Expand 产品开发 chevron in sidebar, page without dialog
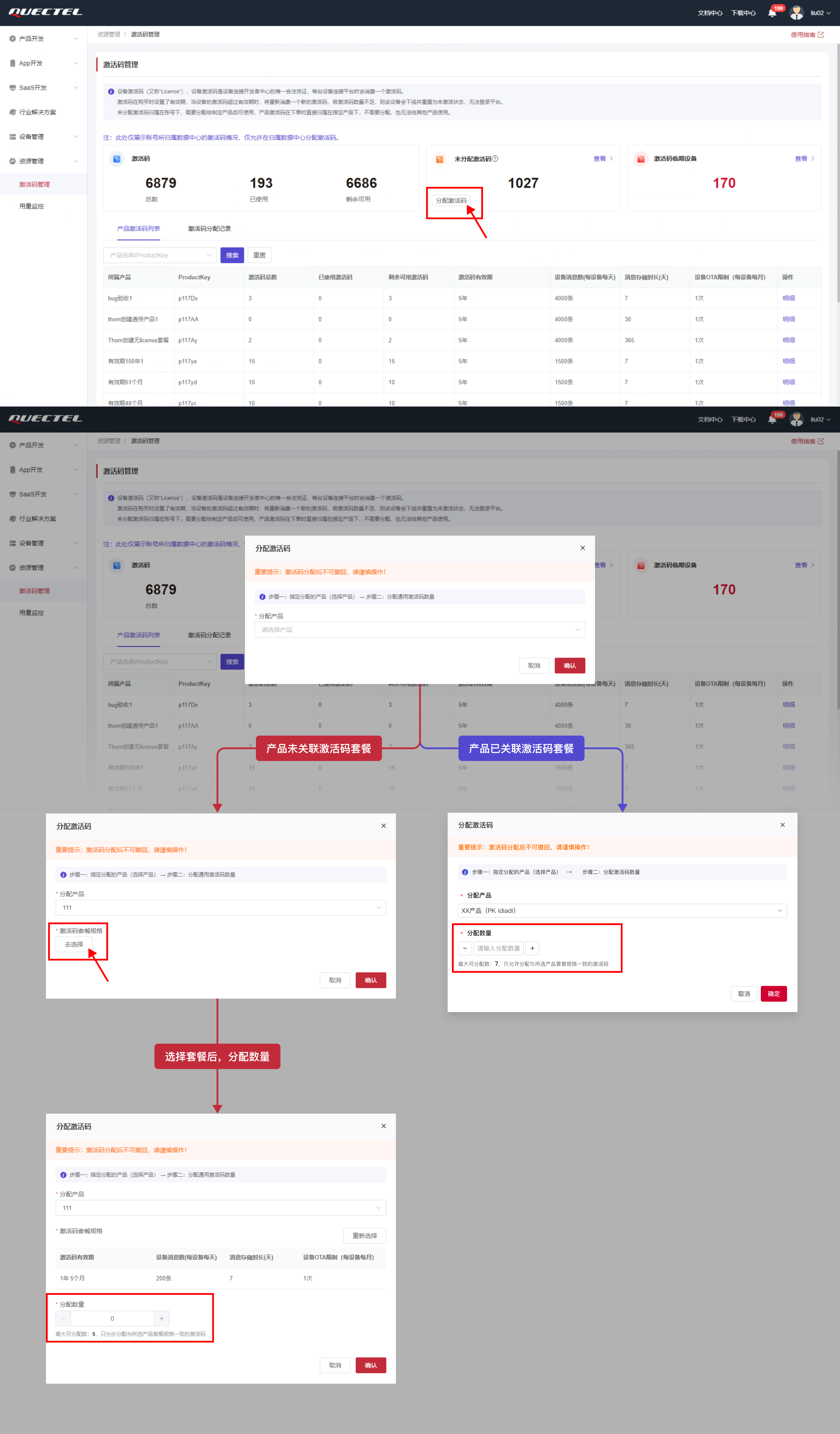 pos(76,39)
